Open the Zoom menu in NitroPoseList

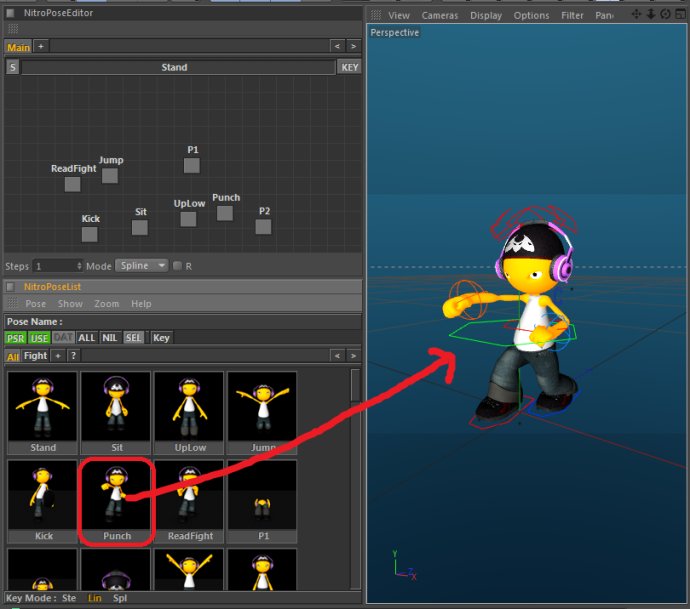point(106,304)
